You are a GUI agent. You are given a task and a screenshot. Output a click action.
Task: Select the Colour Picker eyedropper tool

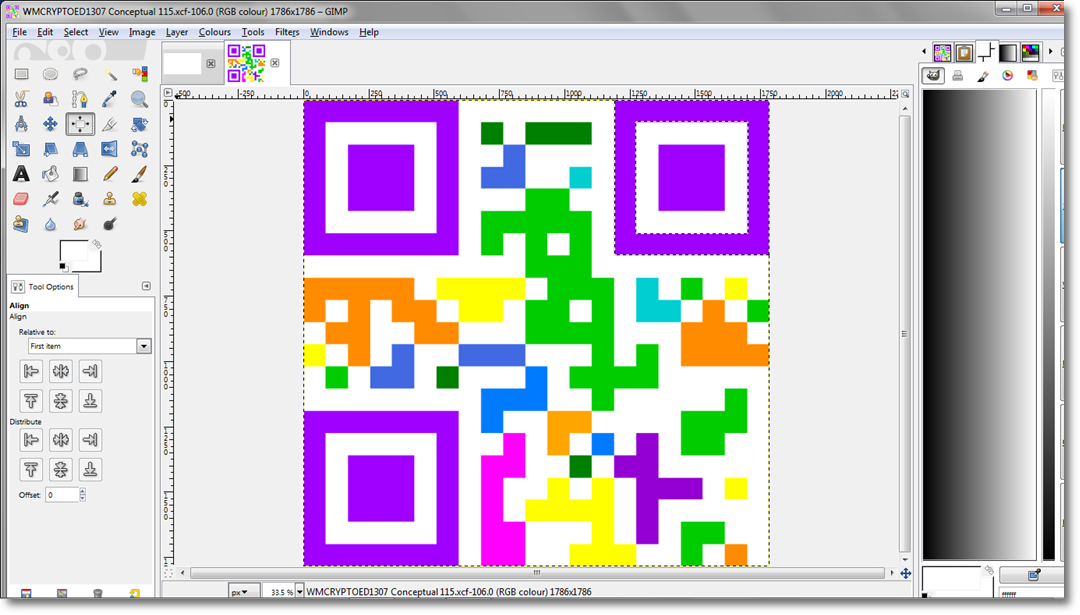110,99
